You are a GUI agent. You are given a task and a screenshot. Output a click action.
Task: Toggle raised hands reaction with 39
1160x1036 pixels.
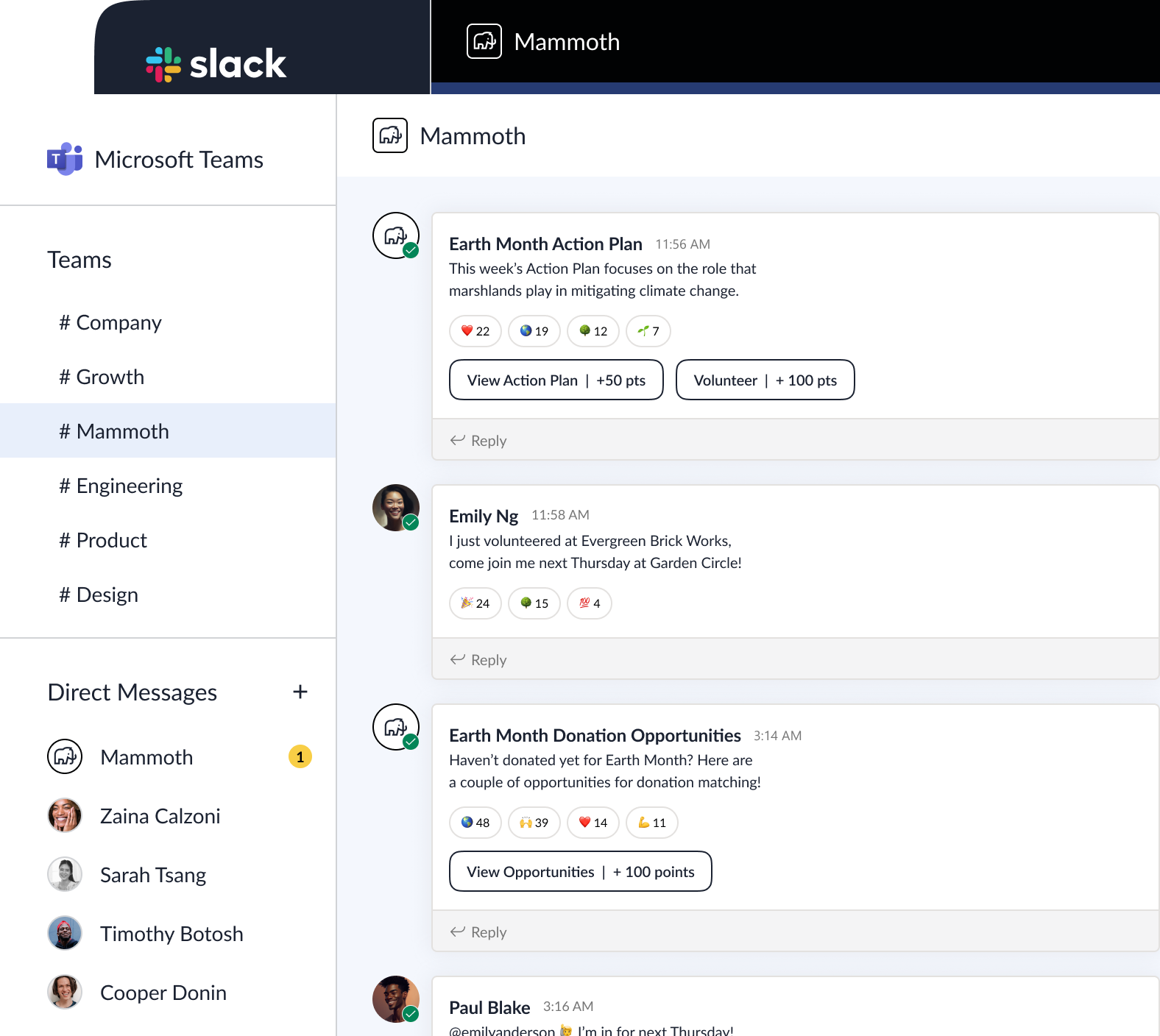click(534, 823)
